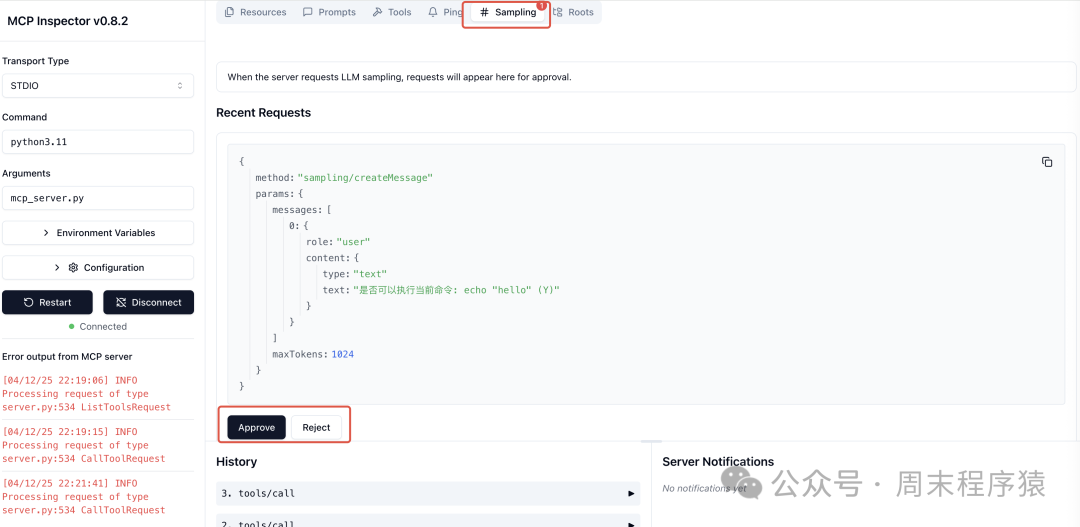Click the maxTokens value 1024
Screen dimensions: 1080x527
(x=342, y=354)
